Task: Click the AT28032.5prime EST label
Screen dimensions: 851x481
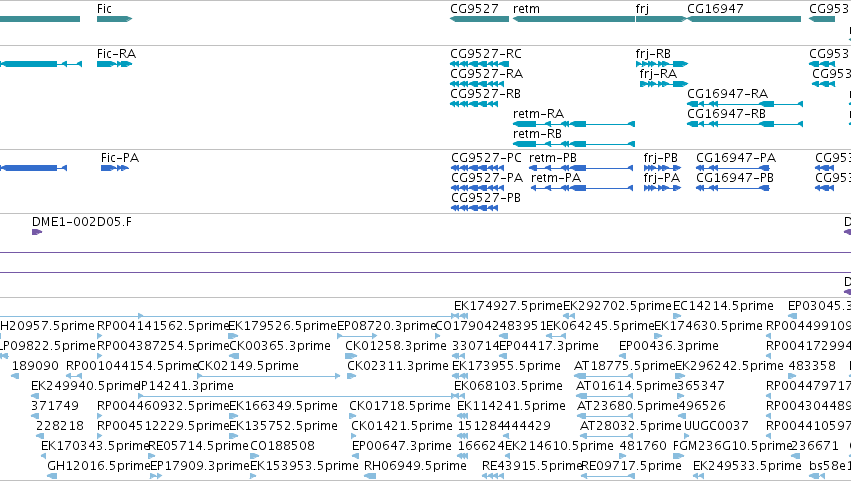Action: click(631, 427)
